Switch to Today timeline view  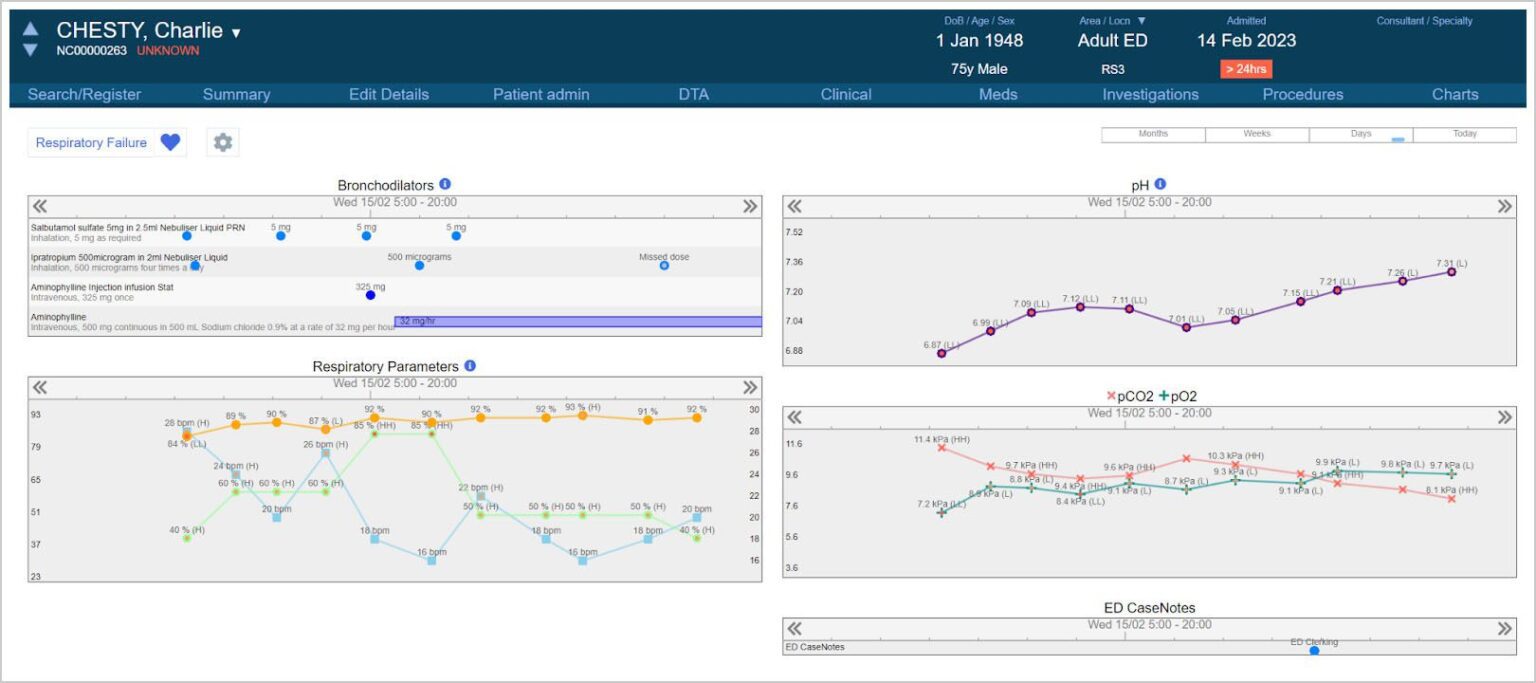click(1463, 132)
